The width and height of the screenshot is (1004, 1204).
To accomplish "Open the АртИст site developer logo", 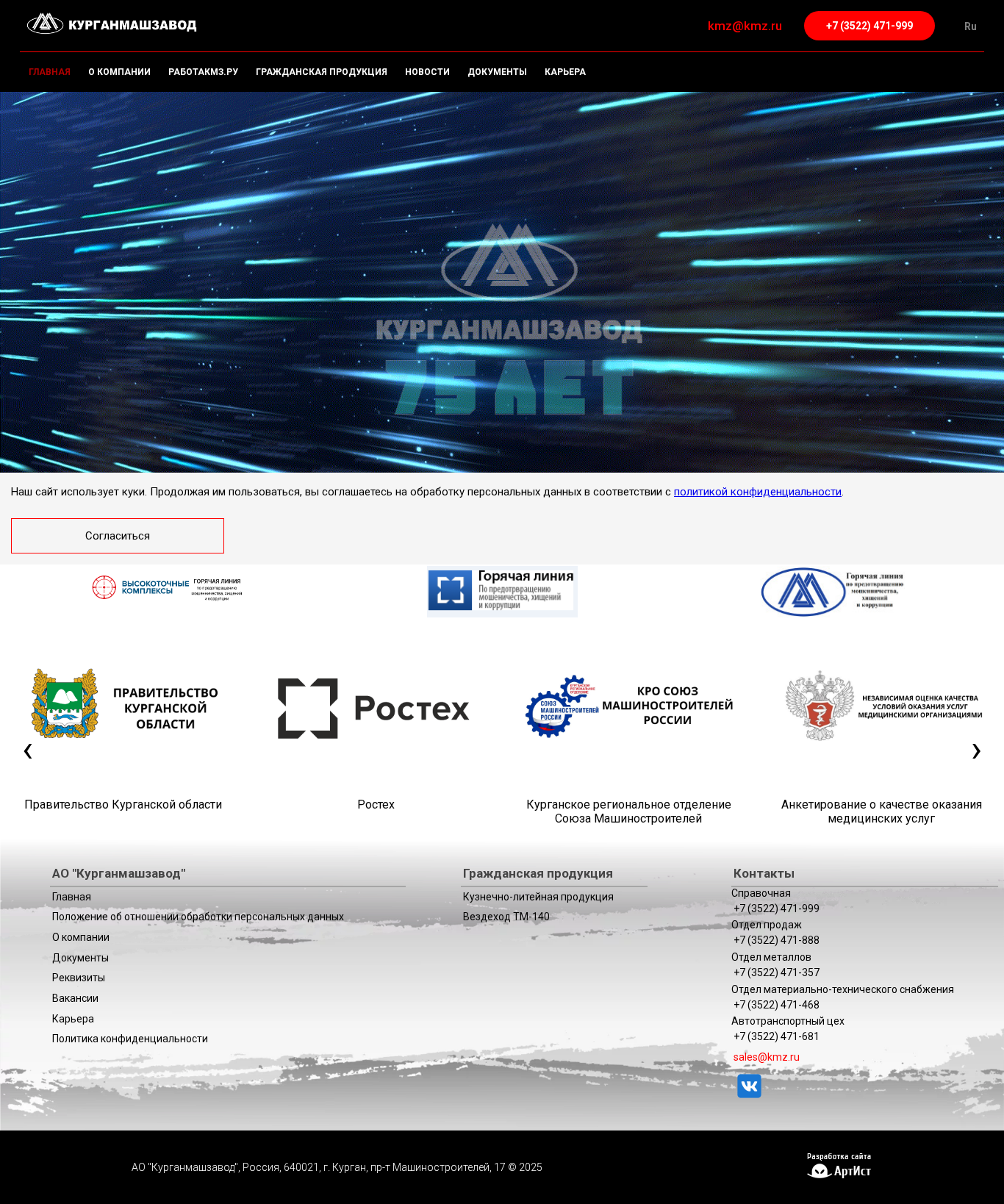I will click(839, 1166).
